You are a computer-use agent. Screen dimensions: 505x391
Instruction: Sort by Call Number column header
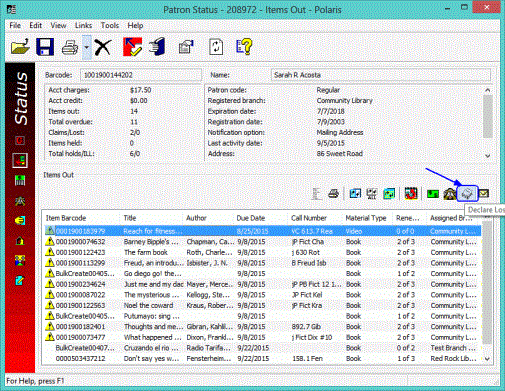point(315,218)
